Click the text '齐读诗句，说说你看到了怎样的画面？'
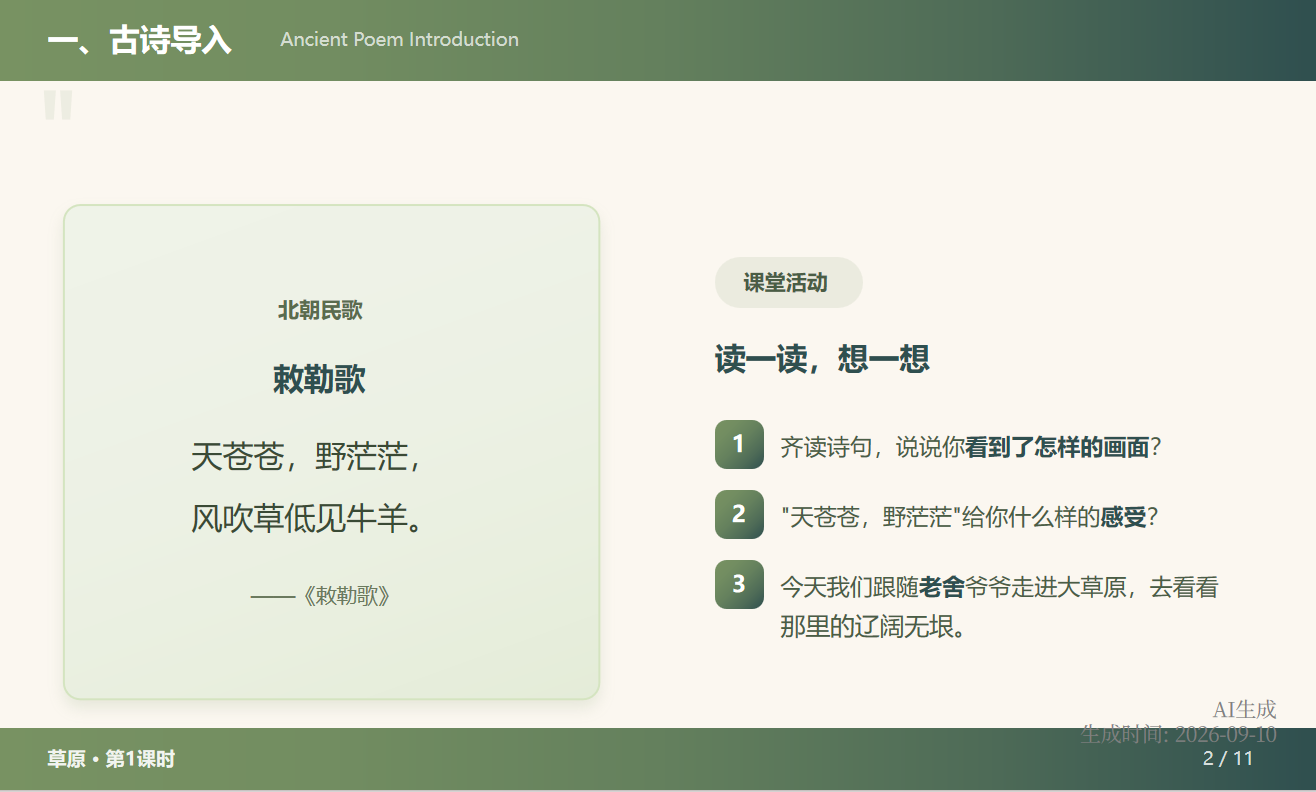 coord(970,447)
